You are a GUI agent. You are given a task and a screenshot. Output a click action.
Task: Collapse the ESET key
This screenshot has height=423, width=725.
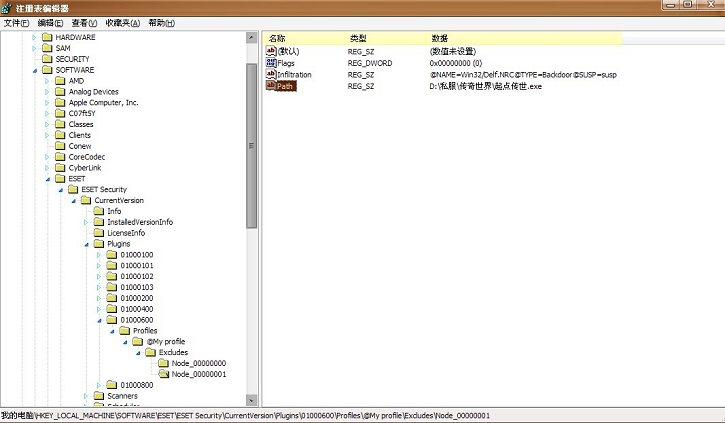point(48,179)
